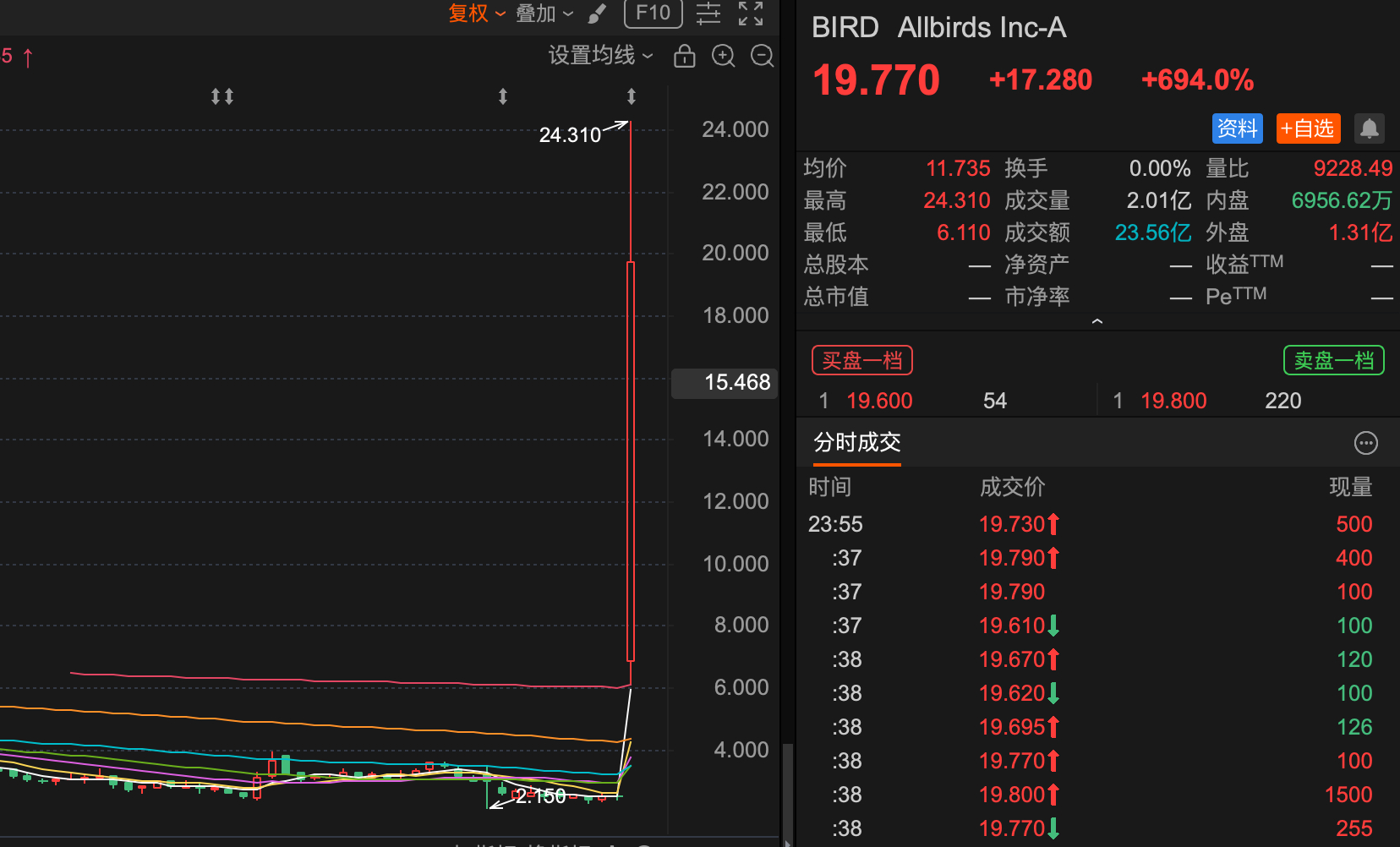Click the bid volume 54
Viewport: 1400px width, 847px height.
tap(995, 401)
